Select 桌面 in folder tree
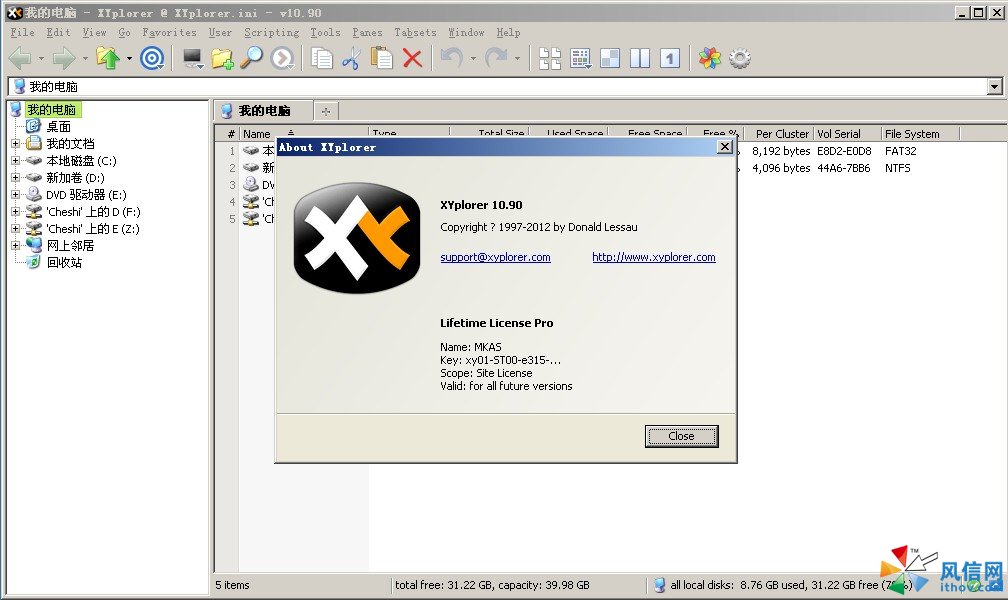This screenshot has width=1008, height=600. pos(58,127)
